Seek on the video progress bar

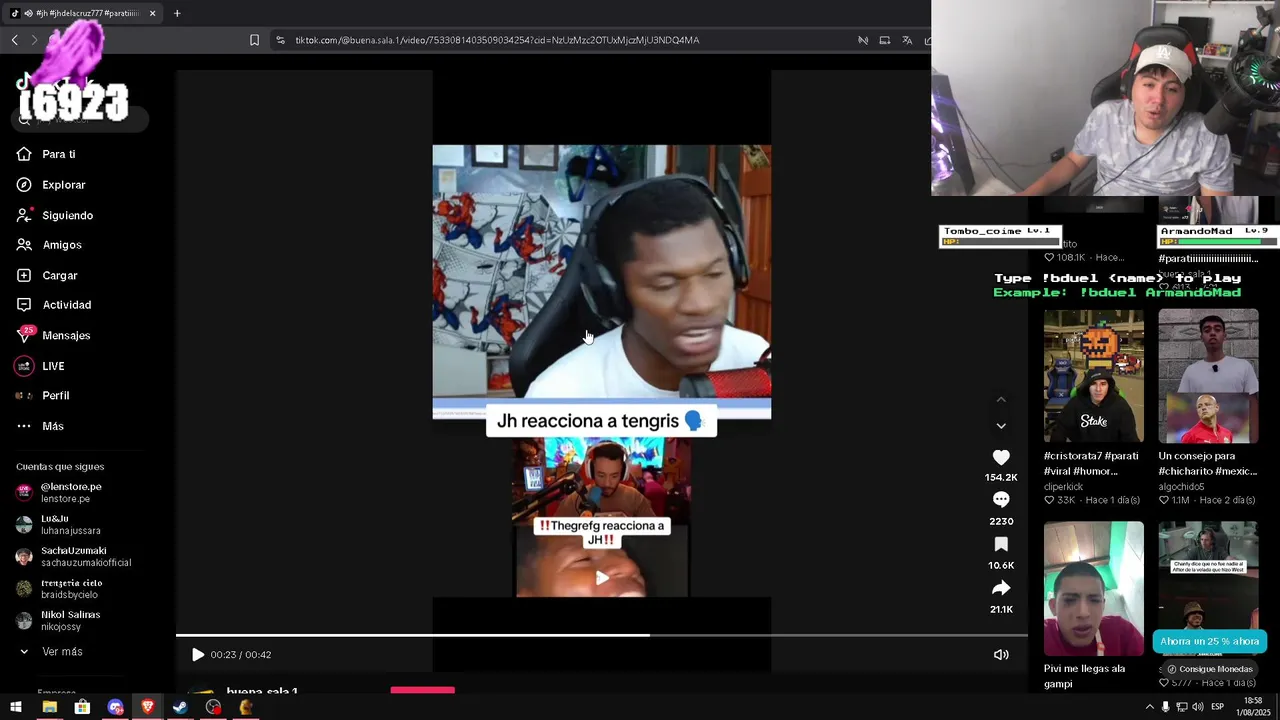601,635
